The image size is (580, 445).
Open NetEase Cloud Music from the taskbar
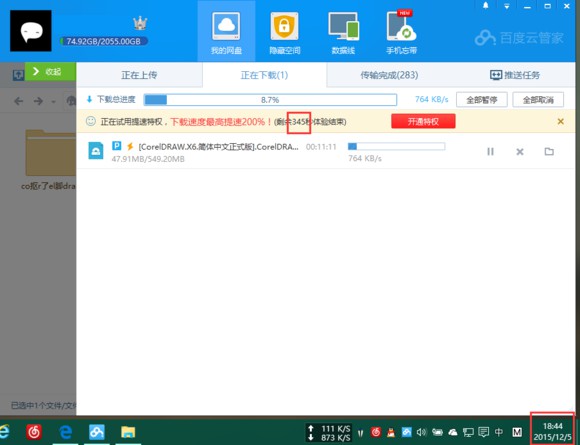point(34,431)
